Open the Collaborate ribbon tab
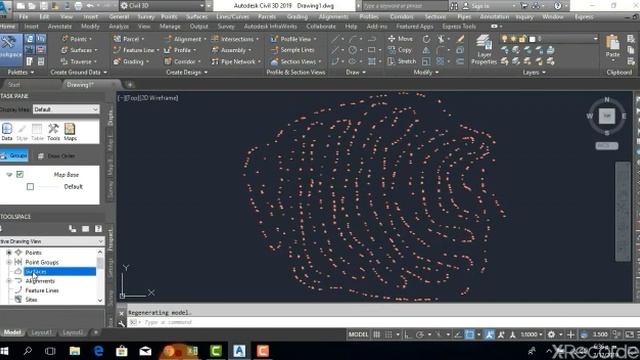Image resolution: width=640 pixels, height=360 pixels. click(x=321, y=26)
